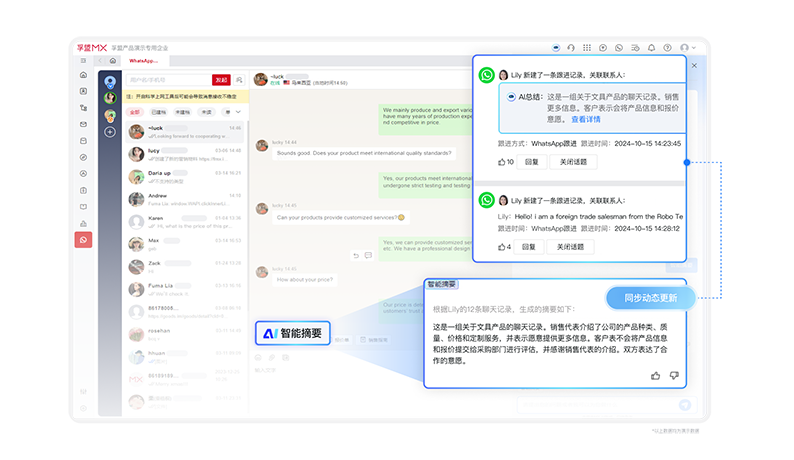This screenshot has width=794, height=460.
Task: Thumbs up the smart summary
Action: click(656, 375)
